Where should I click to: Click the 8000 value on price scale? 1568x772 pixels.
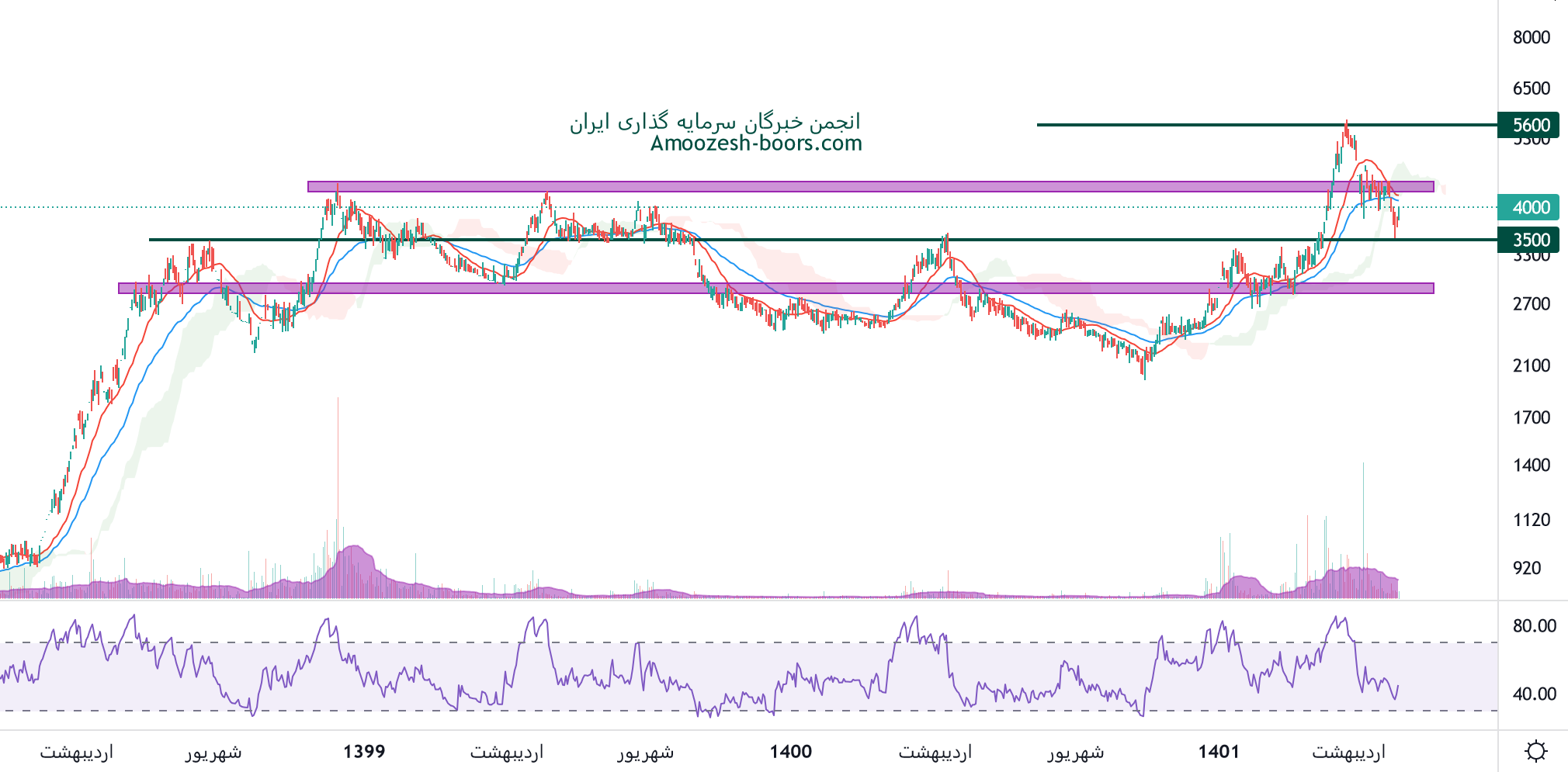point(1531,37)
